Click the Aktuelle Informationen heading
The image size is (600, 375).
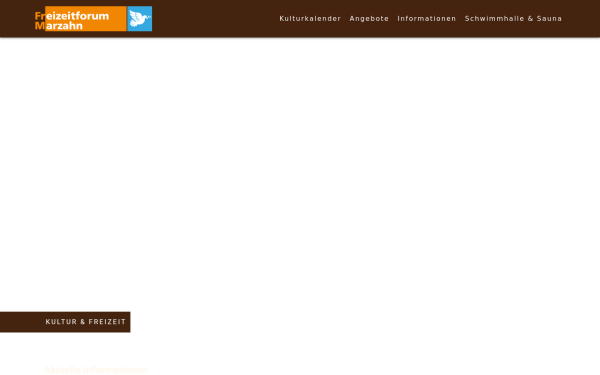95,370
